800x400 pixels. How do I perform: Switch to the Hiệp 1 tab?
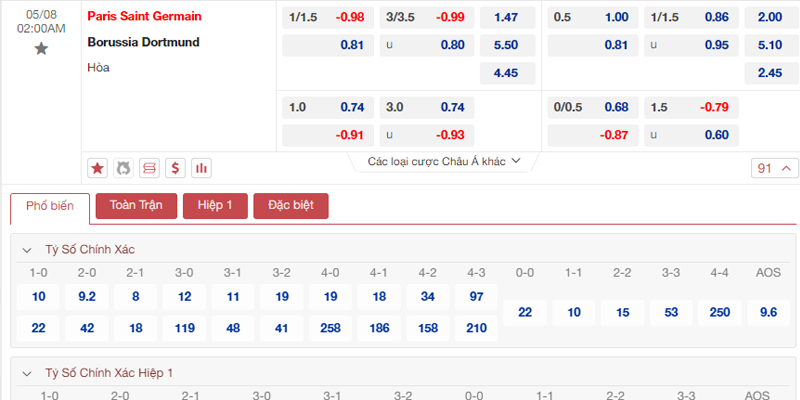[x=215, y=206]
